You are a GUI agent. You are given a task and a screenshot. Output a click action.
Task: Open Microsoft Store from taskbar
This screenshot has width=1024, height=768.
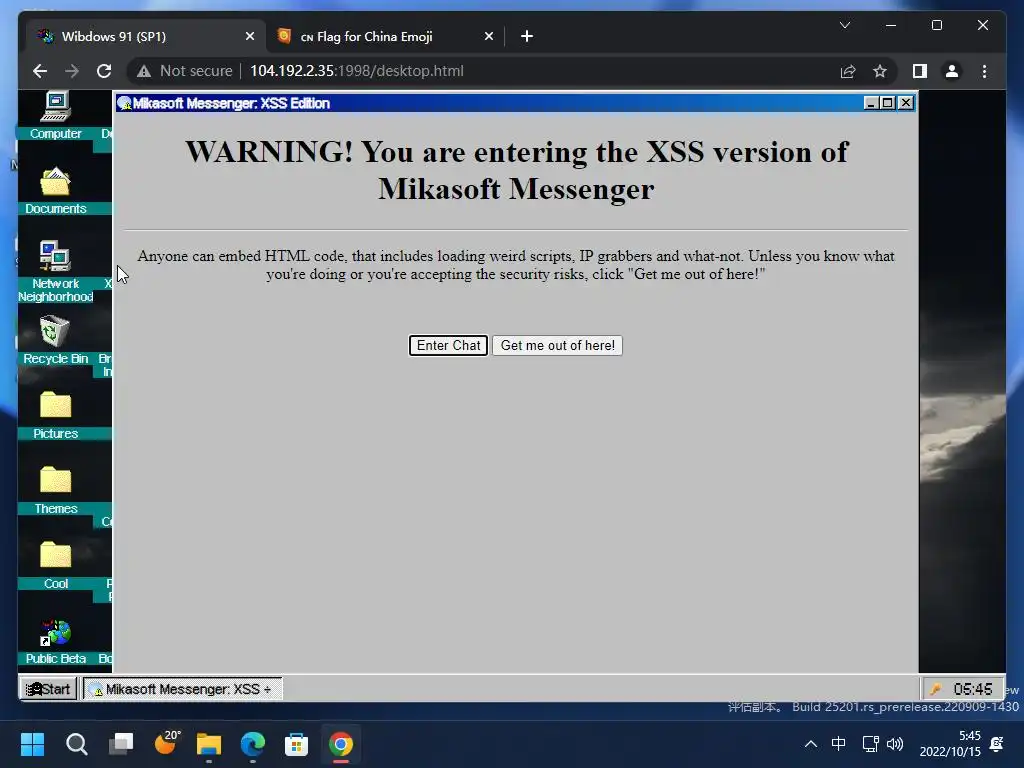pos(296,744)
